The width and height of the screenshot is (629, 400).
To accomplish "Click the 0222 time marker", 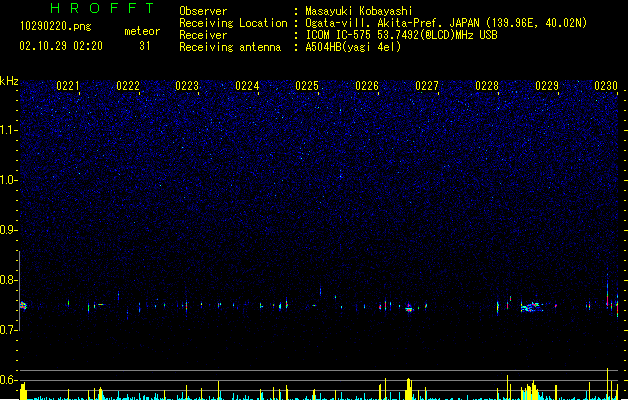I will (128, 86).
